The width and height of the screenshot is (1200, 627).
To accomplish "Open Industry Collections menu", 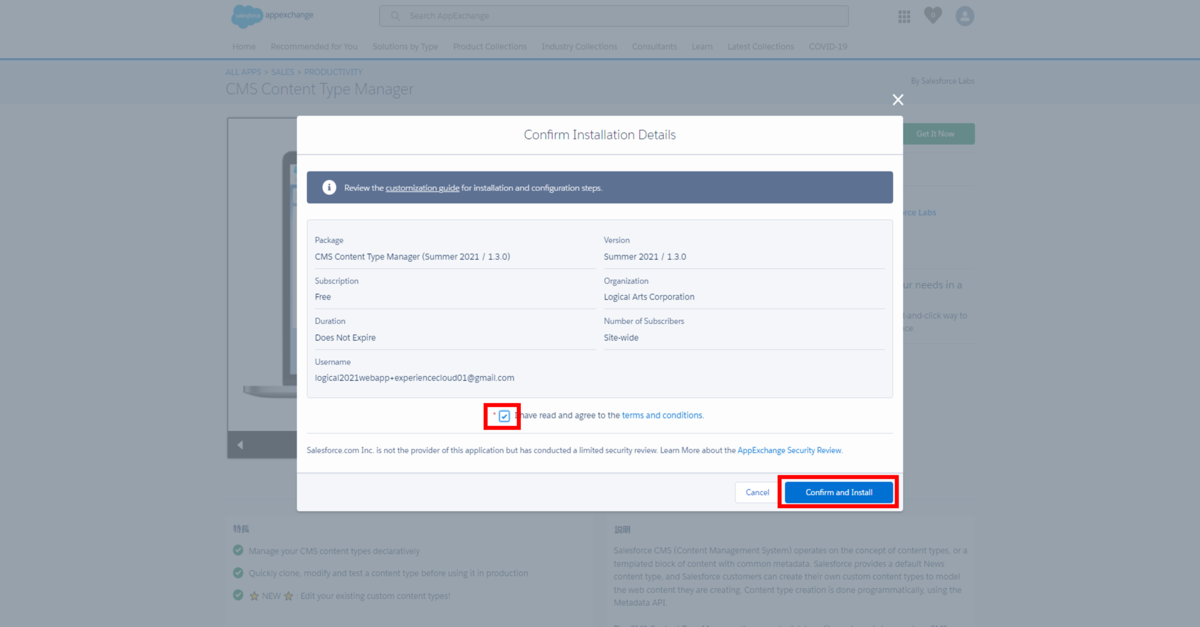I will [580, 47].
